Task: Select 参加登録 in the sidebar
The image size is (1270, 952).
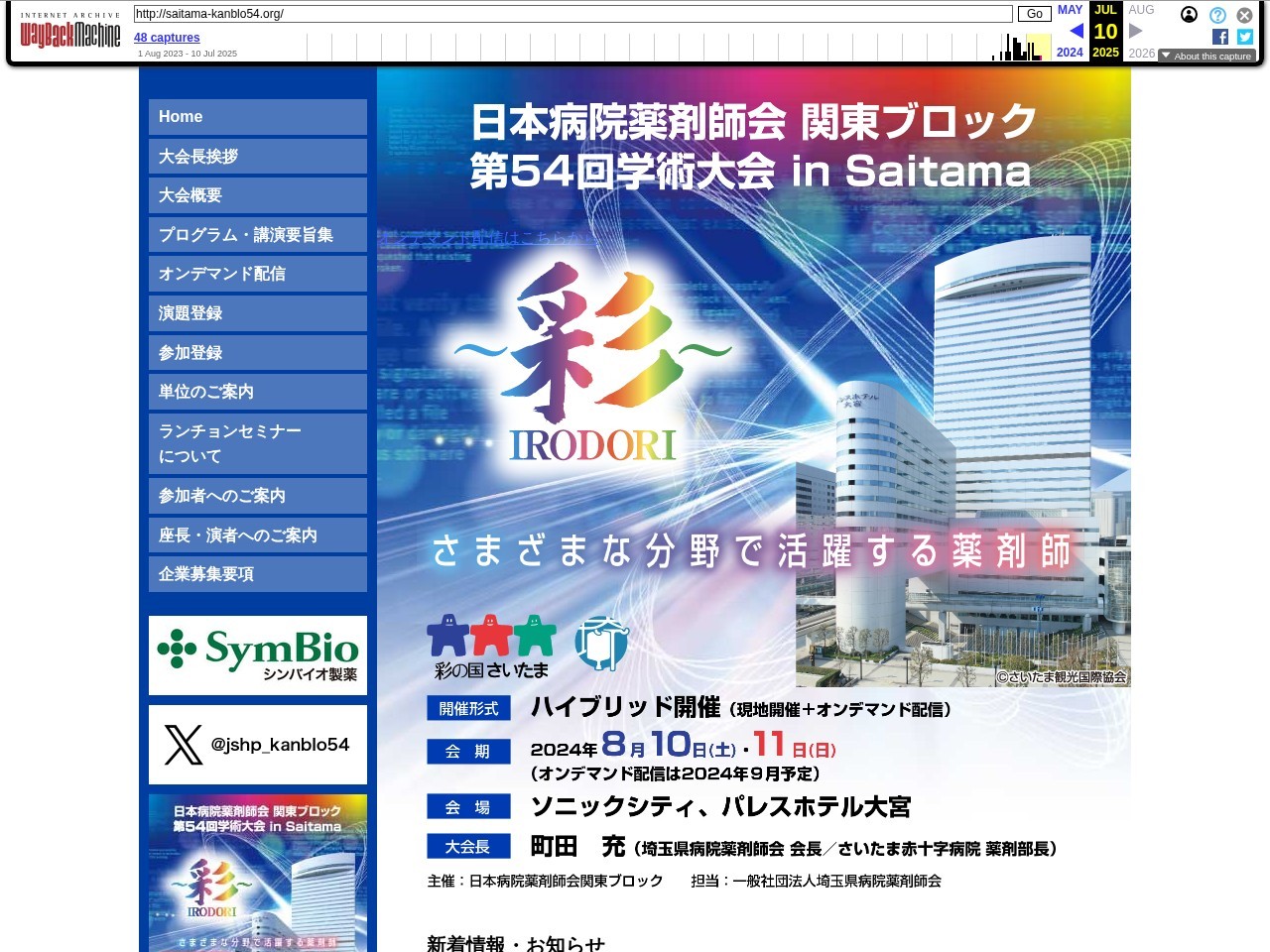Action: click(x=258, y=353)
